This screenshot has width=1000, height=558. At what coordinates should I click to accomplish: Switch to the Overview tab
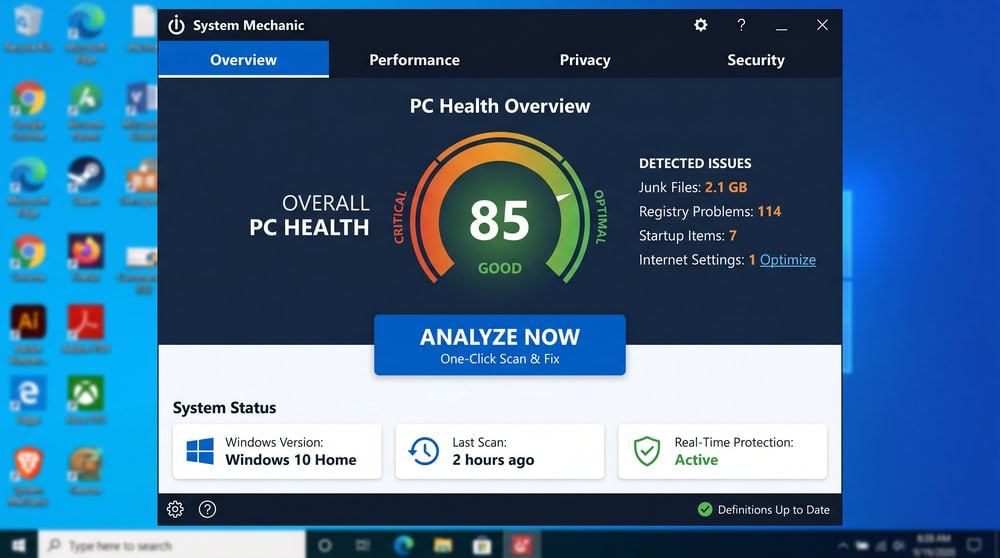[x=244, y=59]
